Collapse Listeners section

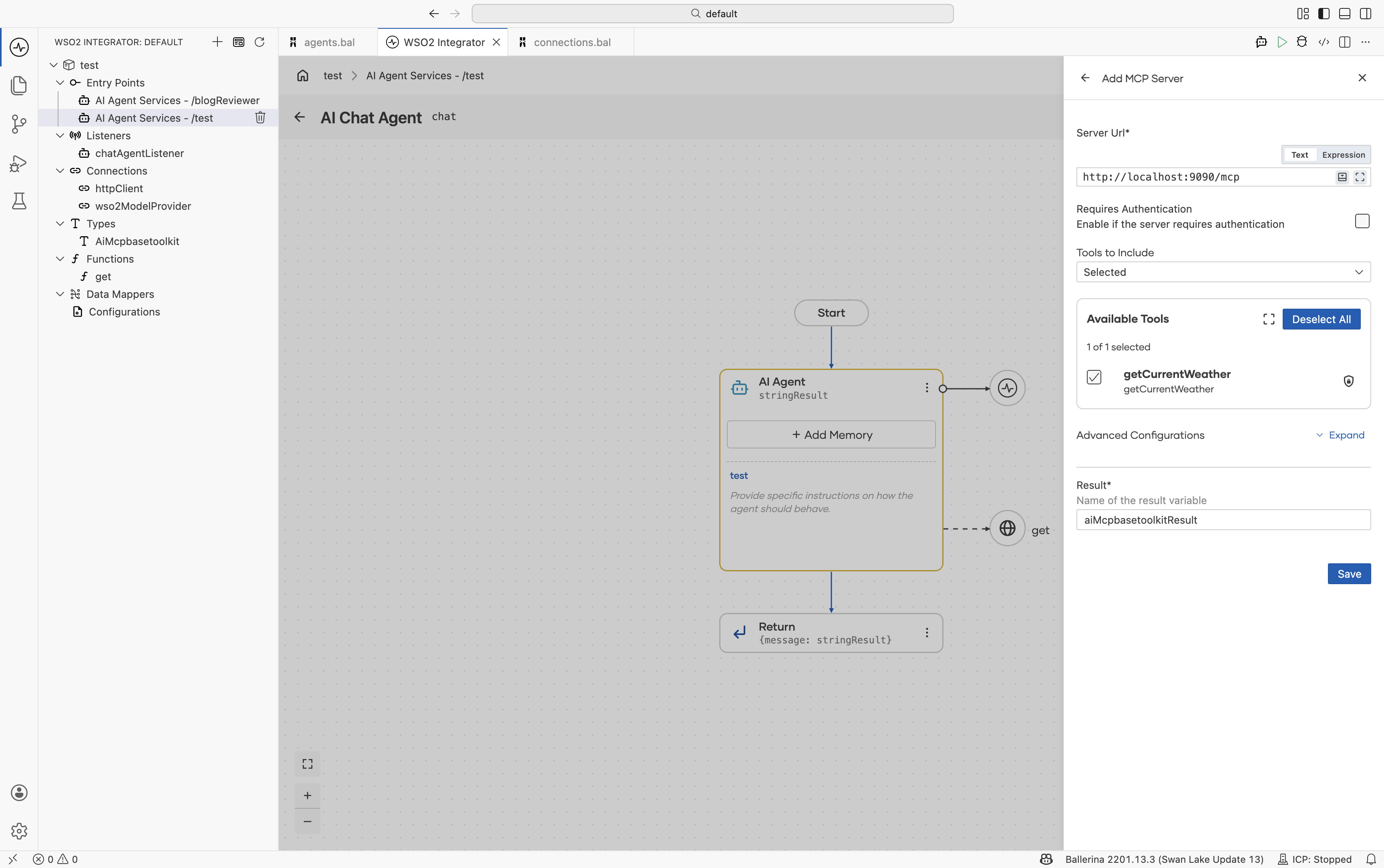(60, 135)
